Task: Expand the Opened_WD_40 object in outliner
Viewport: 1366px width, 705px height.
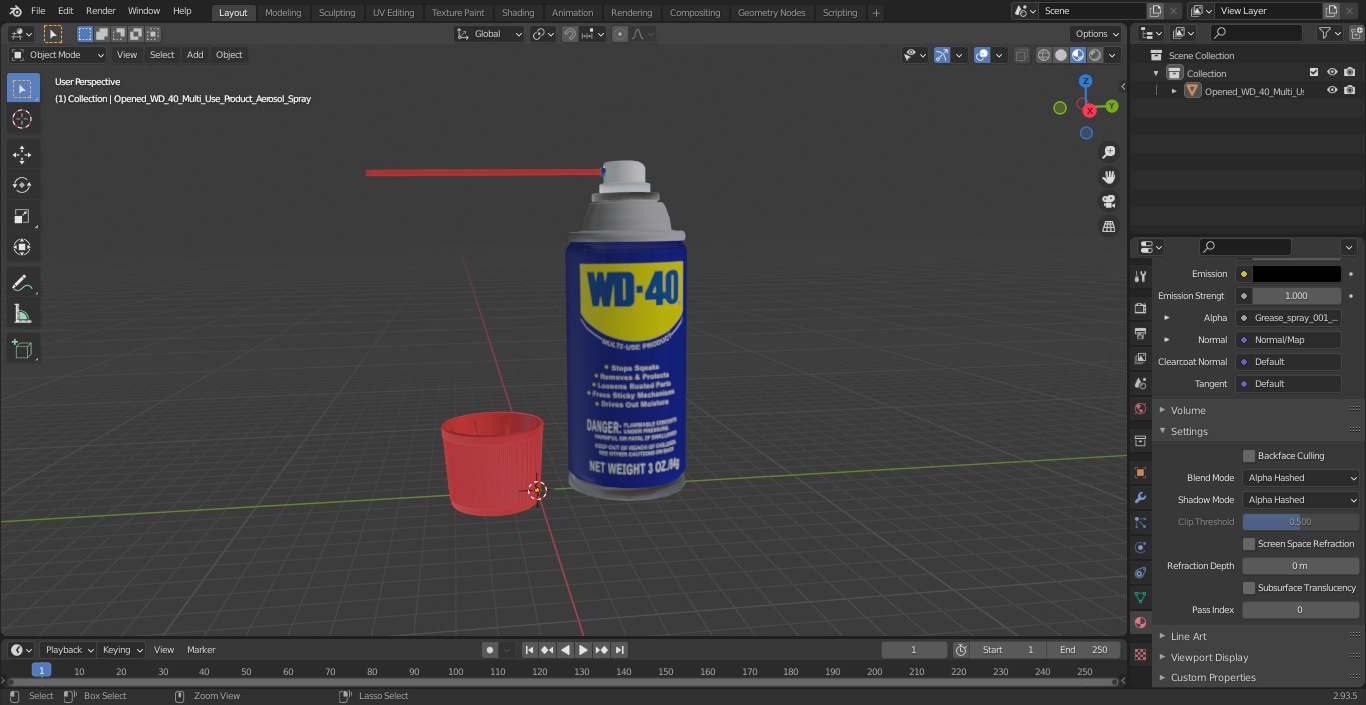Action: pyautogui.click(x=1174, y=91)
